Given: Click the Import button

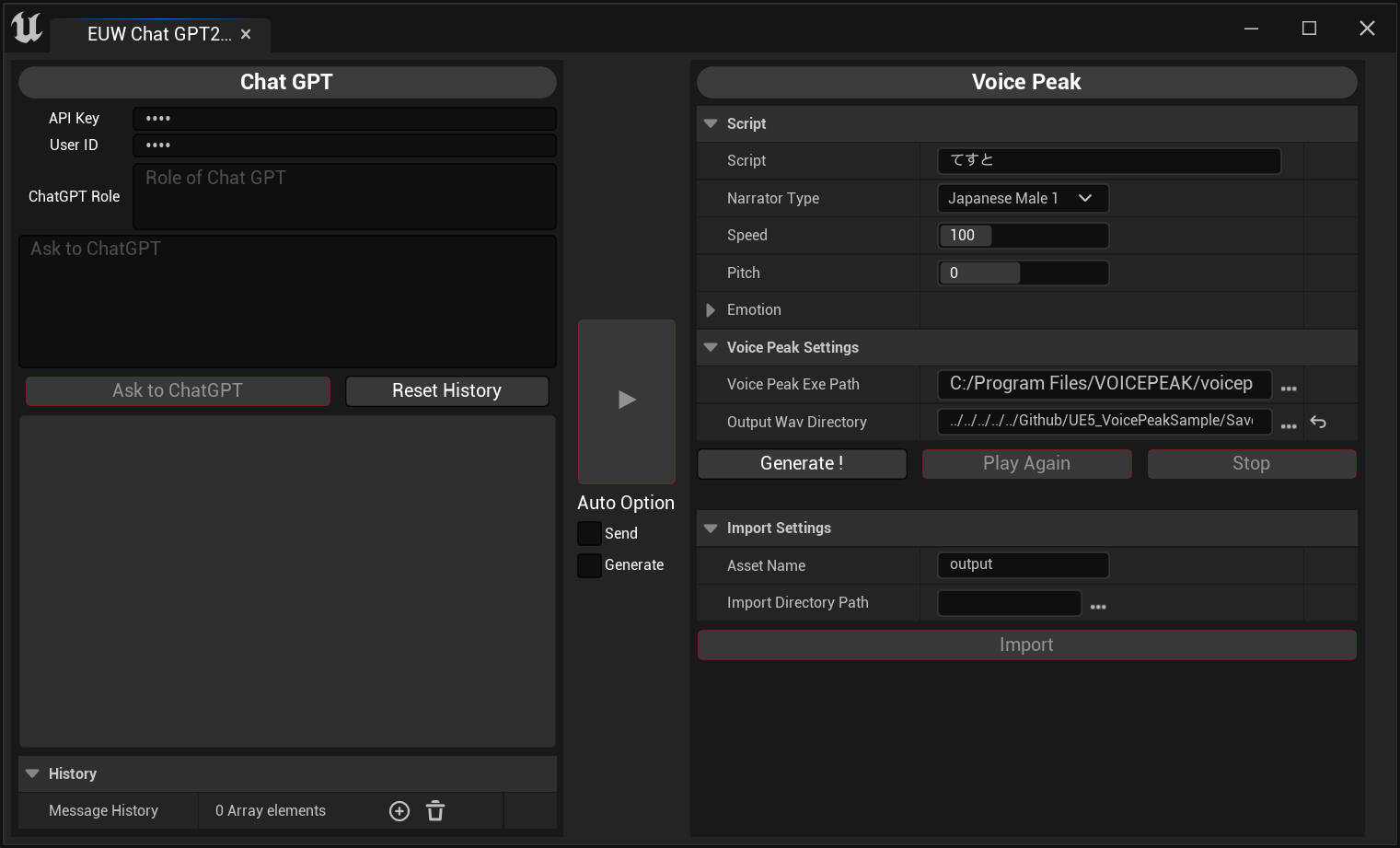Looking at the screenshot, I should [x=1026, y=645].
